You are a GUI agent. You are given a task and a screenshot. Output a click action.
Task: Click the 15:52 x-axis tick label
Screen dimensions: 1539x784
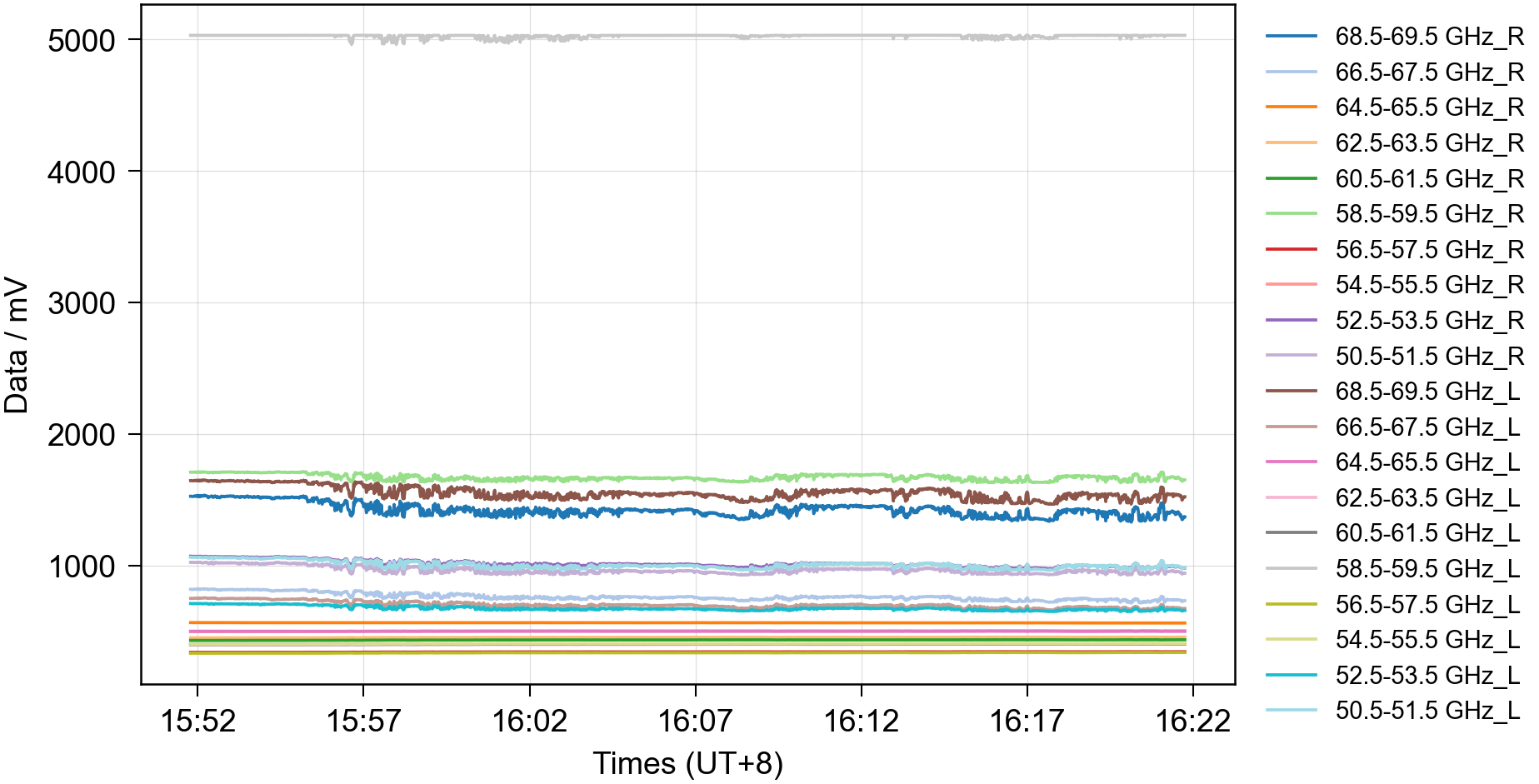click(x=197, y=721)
